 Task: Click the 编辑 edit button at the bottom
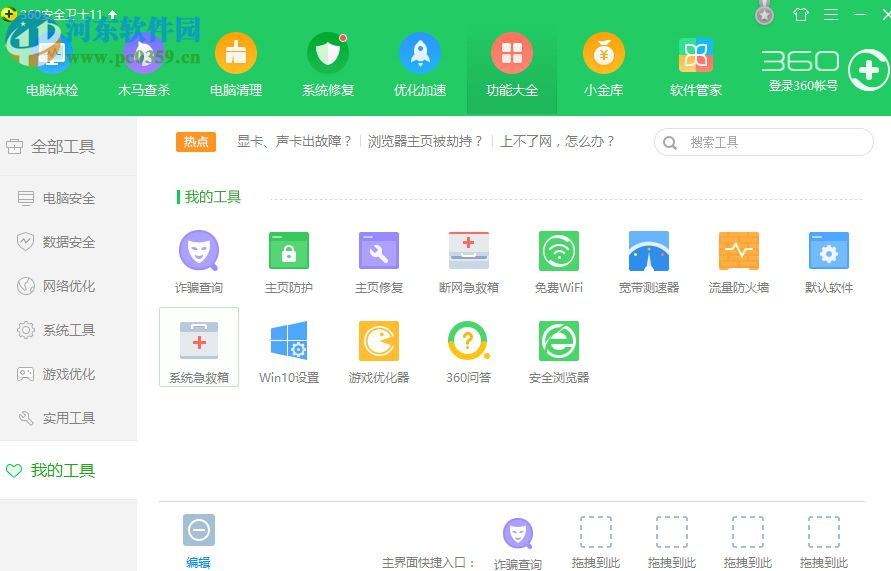(x=198, y=541)
